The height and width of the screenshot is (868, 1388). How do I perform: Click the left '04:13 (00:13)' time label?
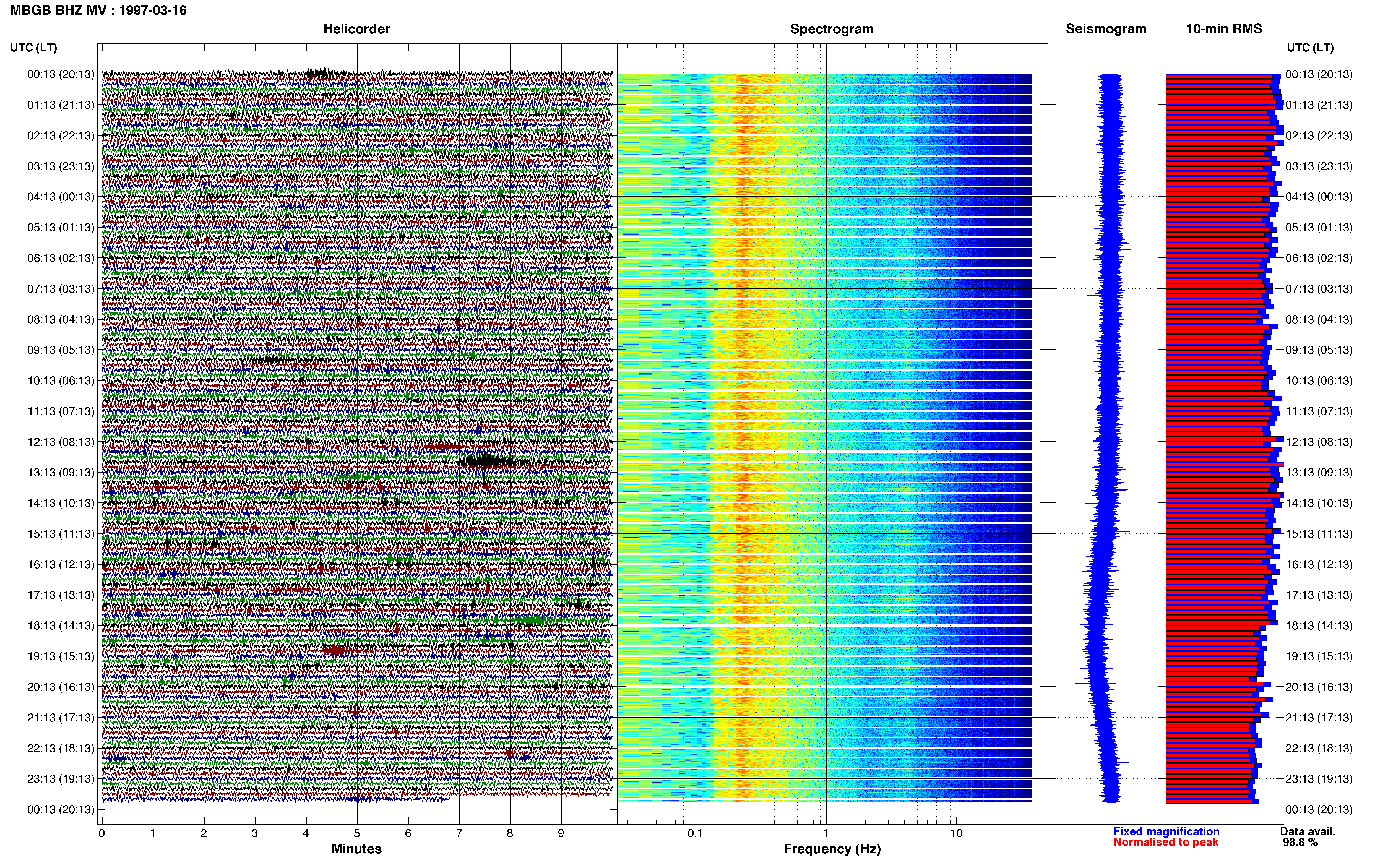[60, 197]
